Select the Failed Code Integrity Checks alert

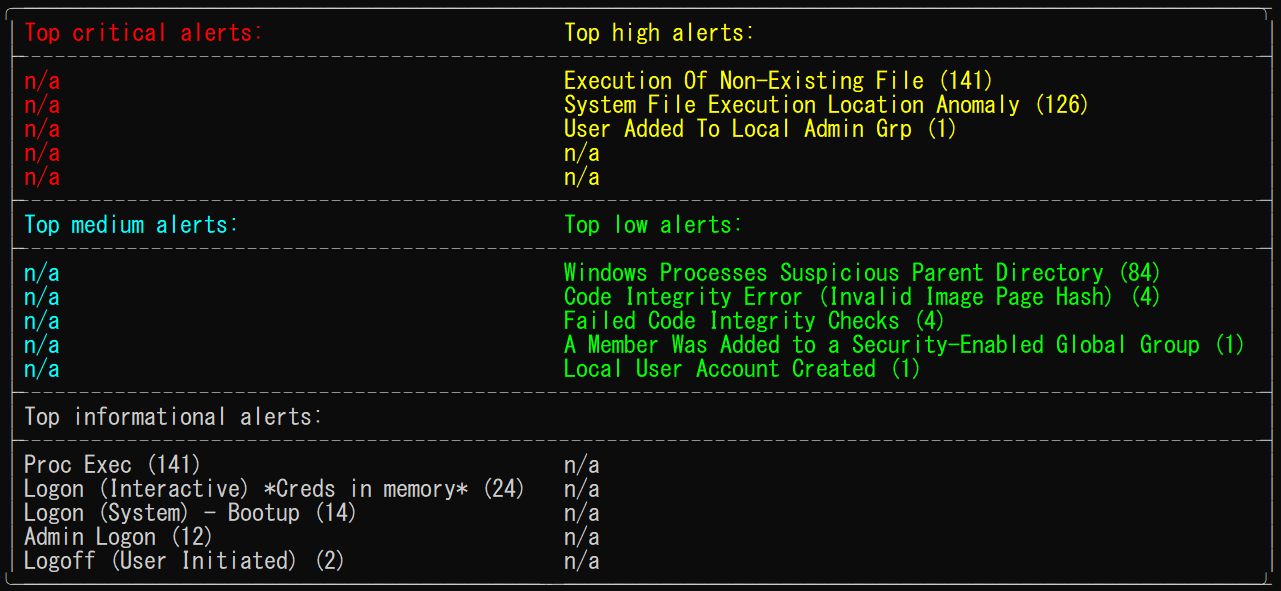(x=753, y=321)
